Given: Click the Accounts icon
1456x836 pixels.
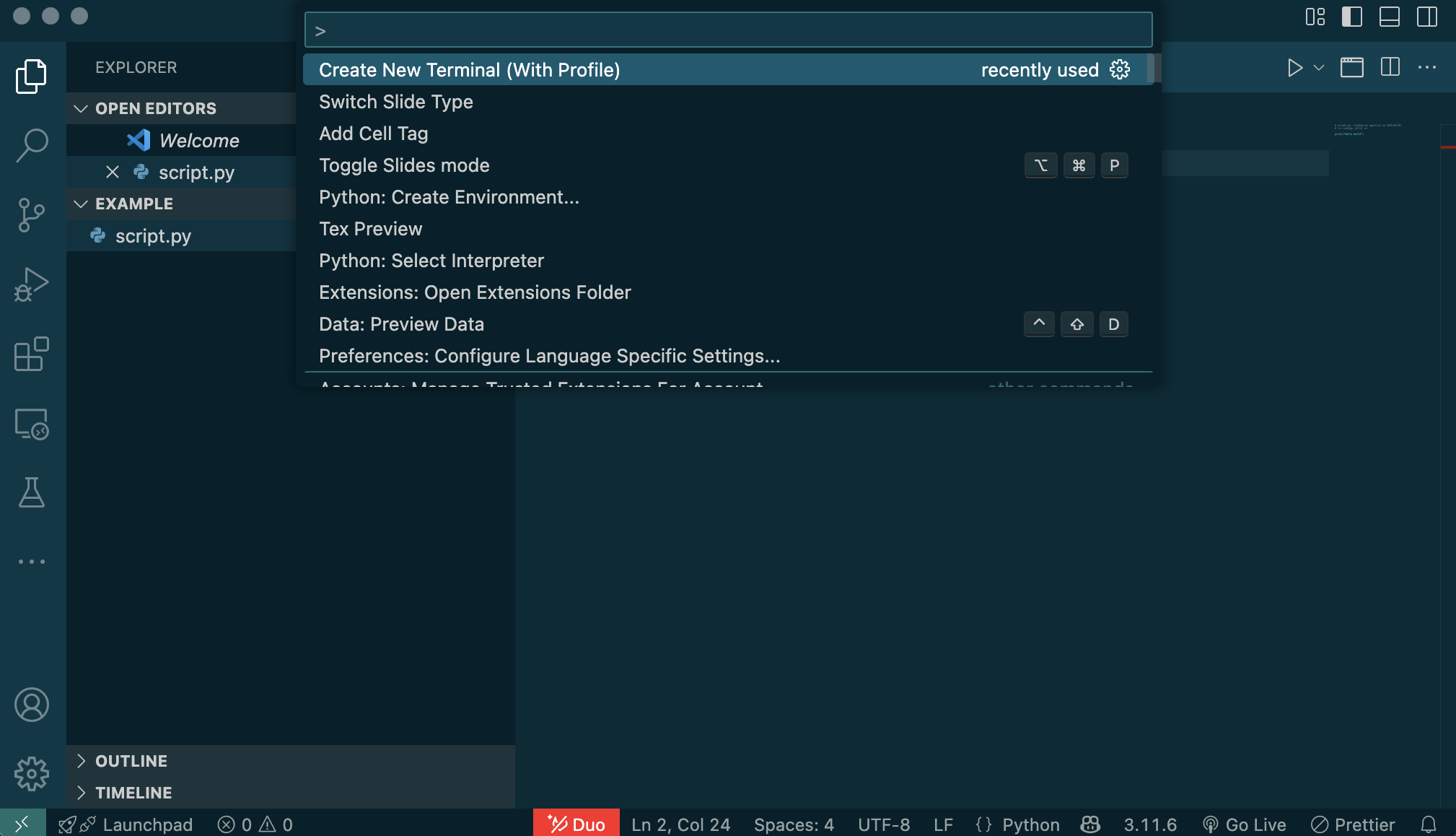Looking at the screenshot, I should (32, 705).
